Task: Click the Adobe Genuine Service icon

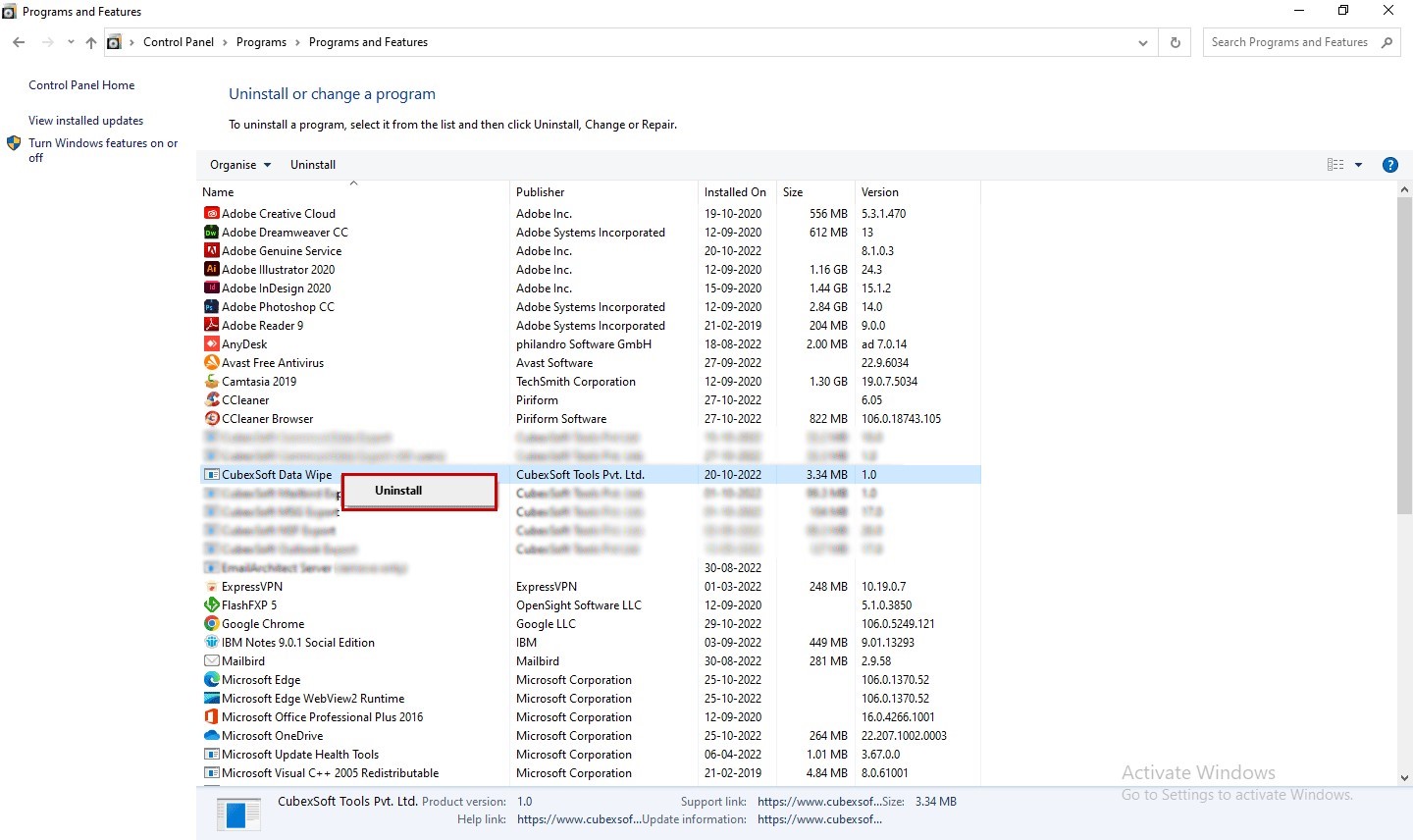Action: (211, 250)
